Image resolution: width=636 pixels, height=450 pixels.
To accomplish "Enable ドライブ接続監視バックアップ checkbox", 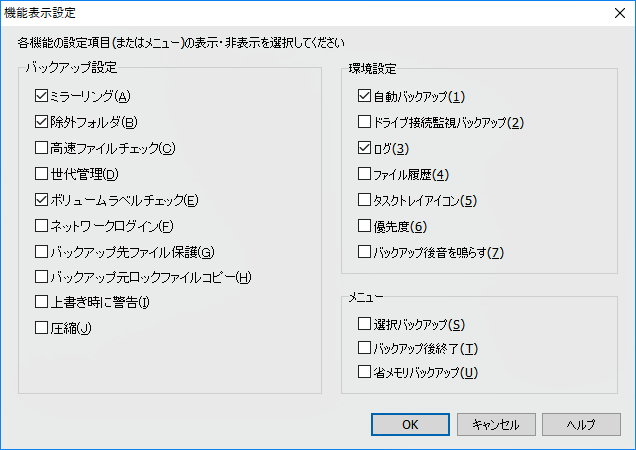I will (x=365, y=123).
